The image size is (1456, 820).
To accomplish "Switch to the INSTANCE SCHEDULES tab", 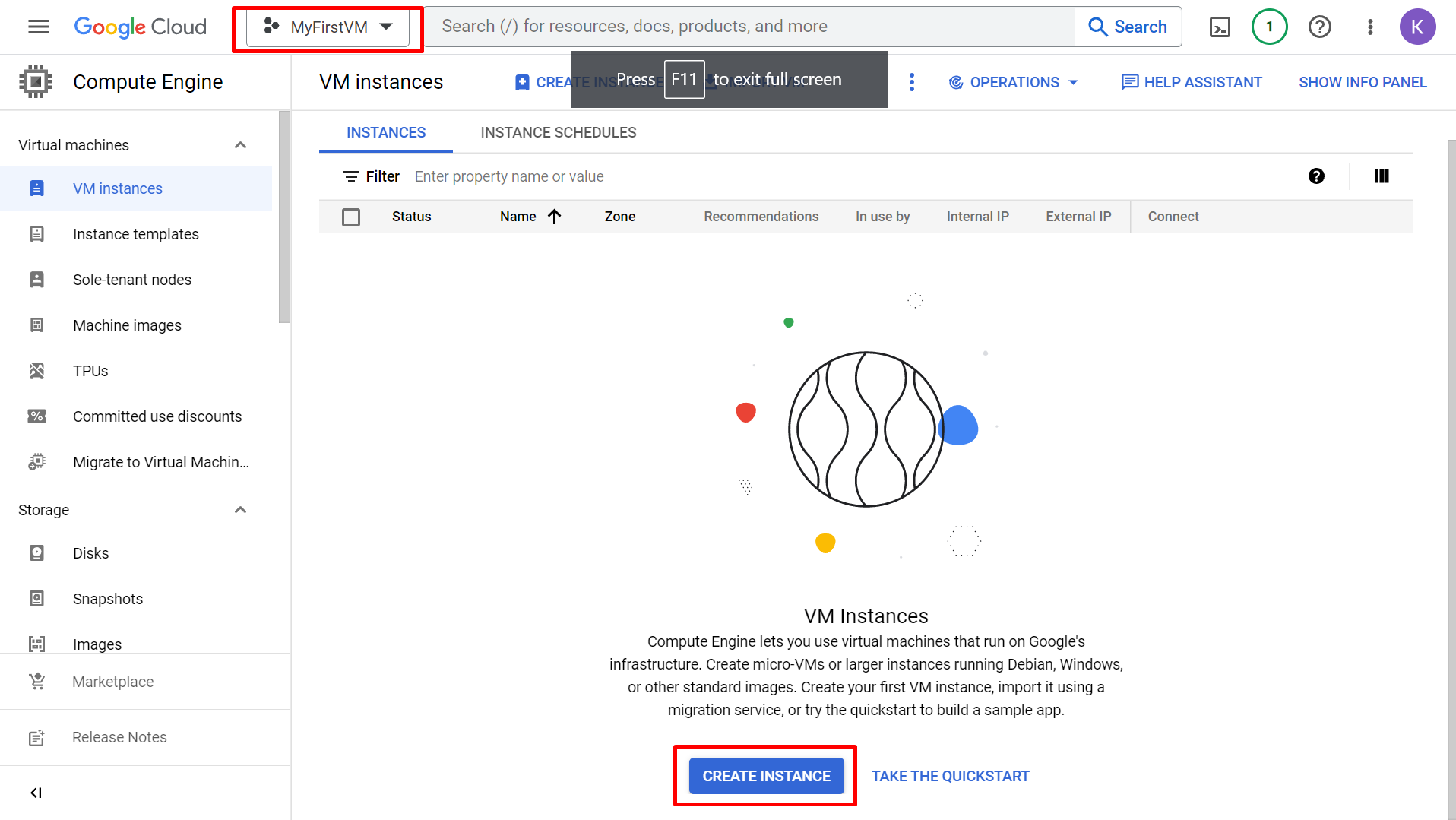I will (559, 133).
